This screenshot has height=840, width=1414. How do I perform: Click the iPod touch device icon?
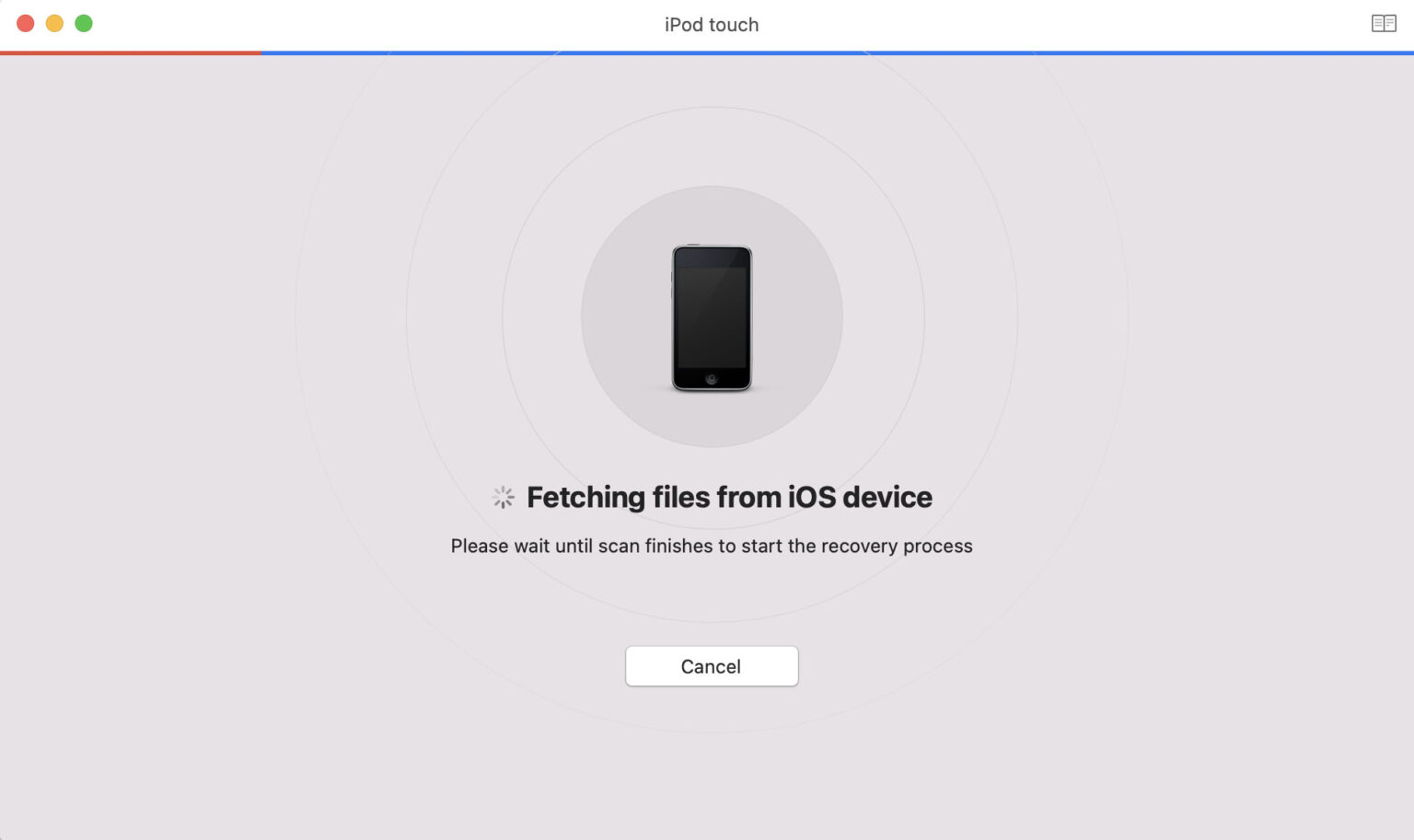tap(712, 316)
